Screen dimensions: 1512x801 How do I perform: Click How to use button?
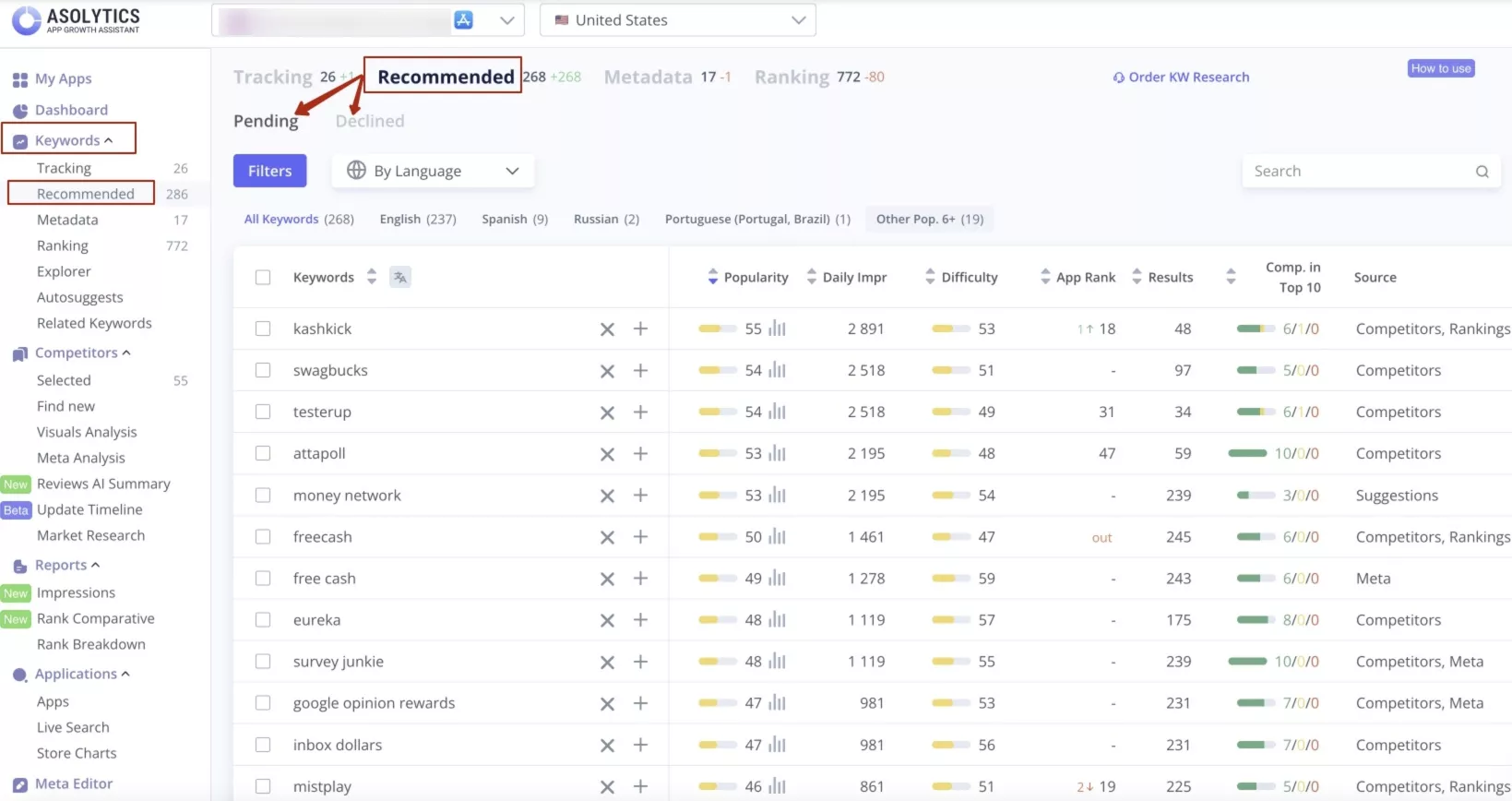click(1441, 68)
